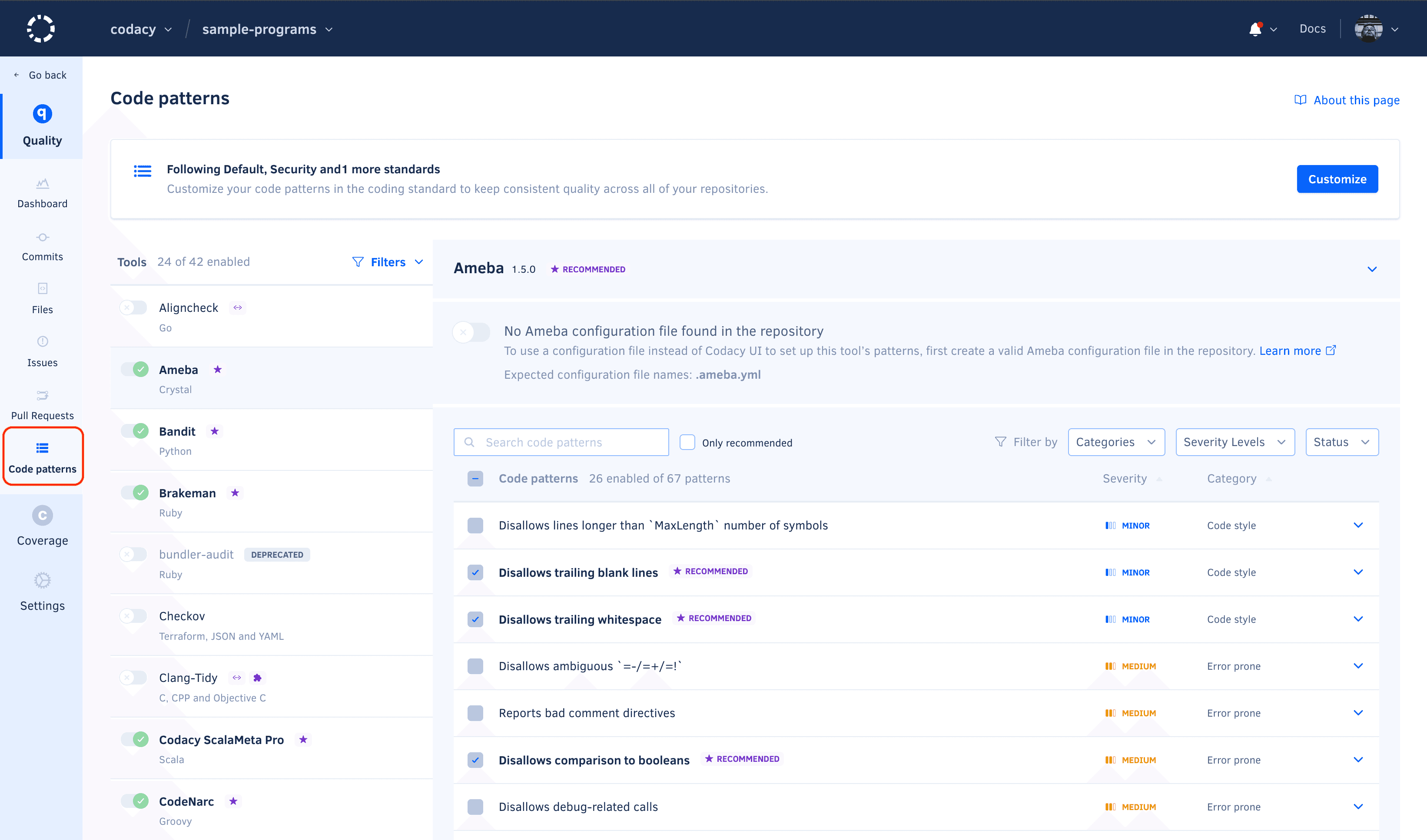Enable the Aligncheck tool for Go
This screenshot has width=1427, height=840.
pyautogui.click(x=133, y=308)
